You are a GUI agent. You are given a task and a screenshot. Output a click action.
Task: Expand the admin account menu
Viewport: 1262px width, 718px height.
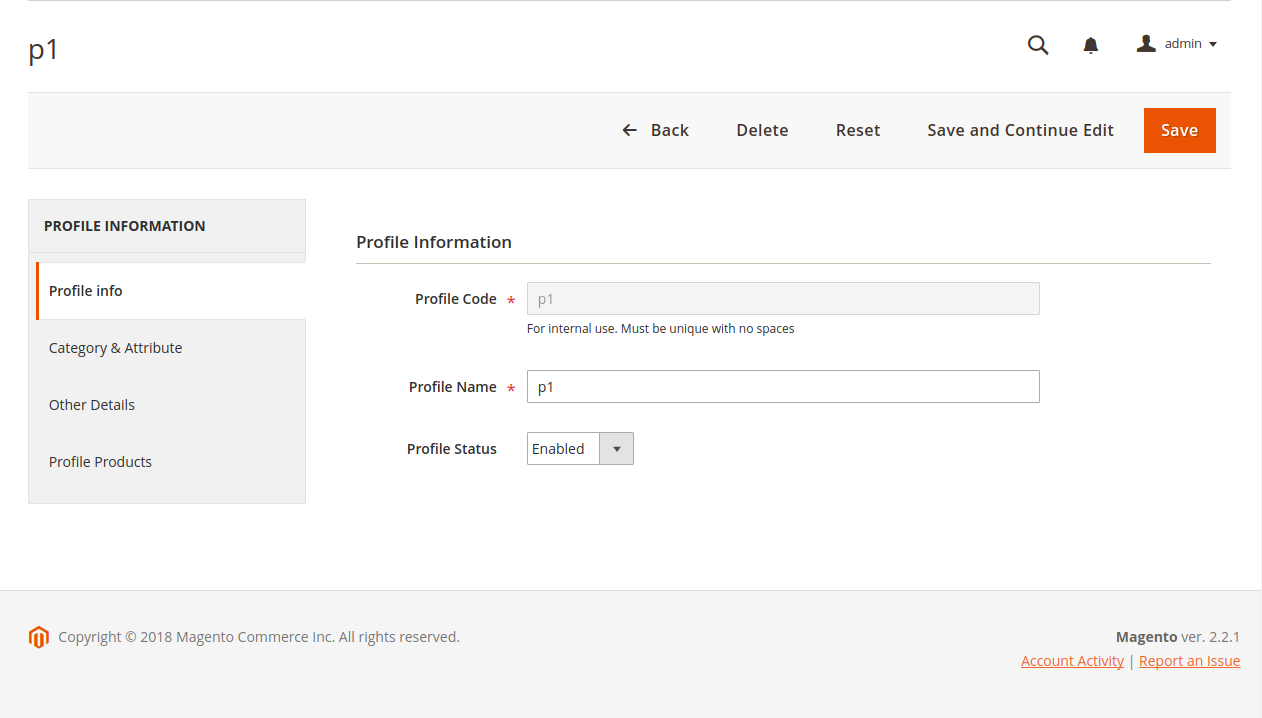pyautogui.click(x=1177, y=44)
